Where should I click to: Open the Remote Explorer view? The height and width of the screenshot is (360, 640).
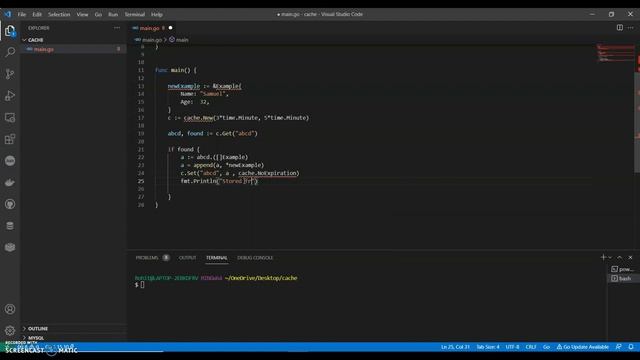click(x=10, y=118)
